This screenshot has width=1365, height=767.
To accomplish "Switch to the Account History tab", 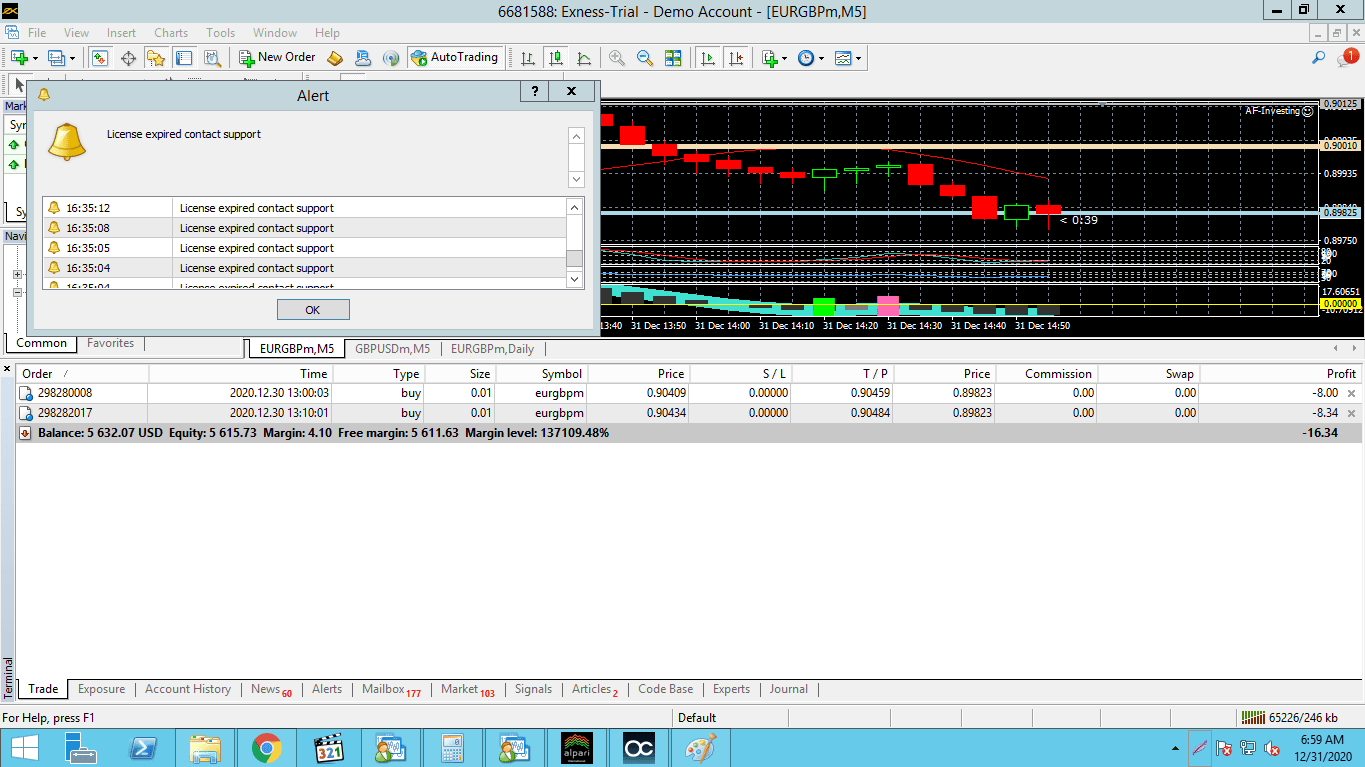I will click(x=187, y=689).
